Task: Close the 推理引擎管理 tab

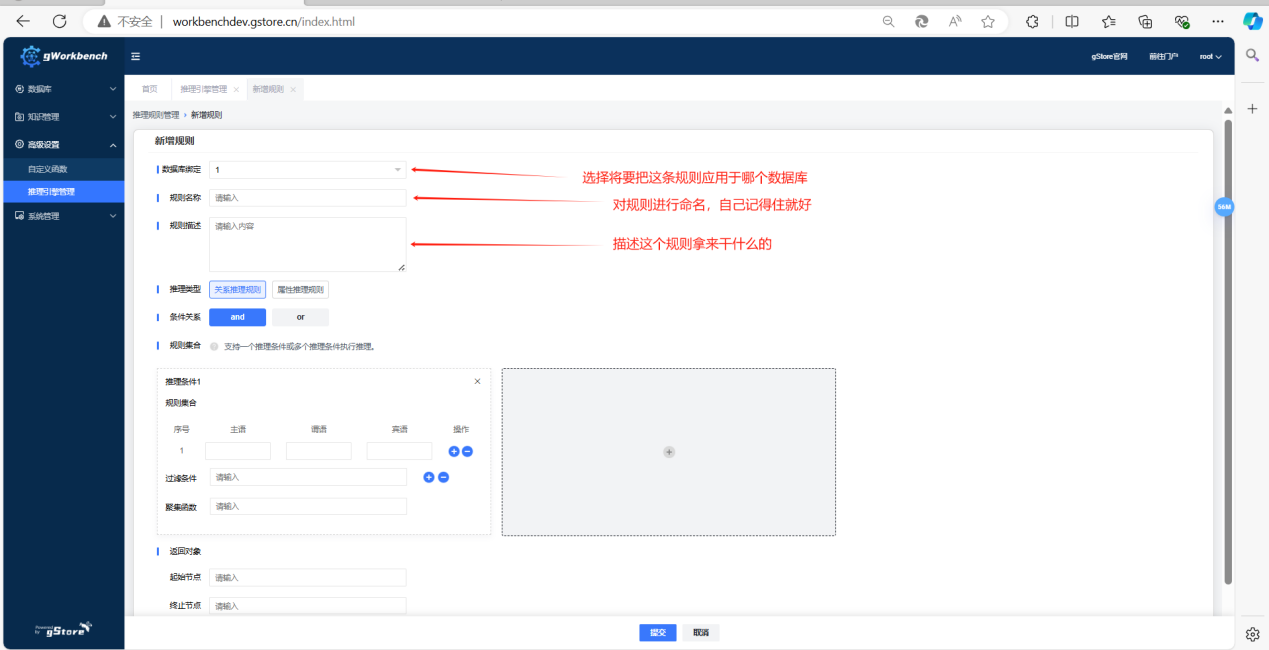Action: point(236,89)
